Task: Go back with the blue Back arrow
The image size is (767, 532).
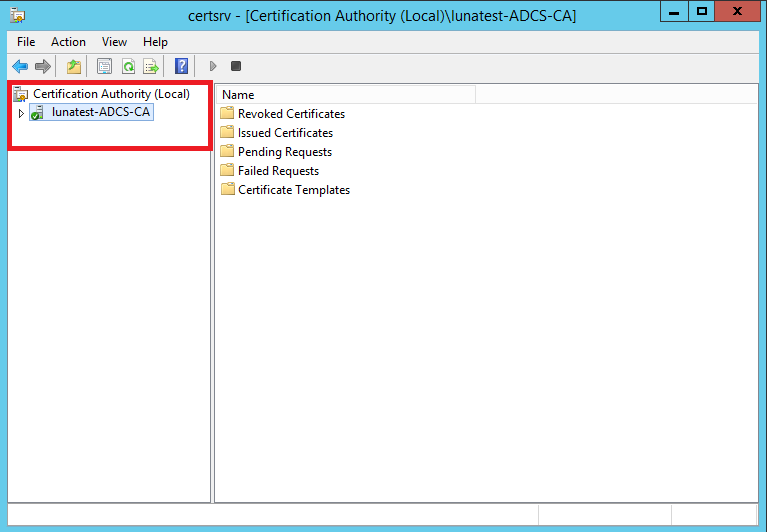Action: coord(20,66)
